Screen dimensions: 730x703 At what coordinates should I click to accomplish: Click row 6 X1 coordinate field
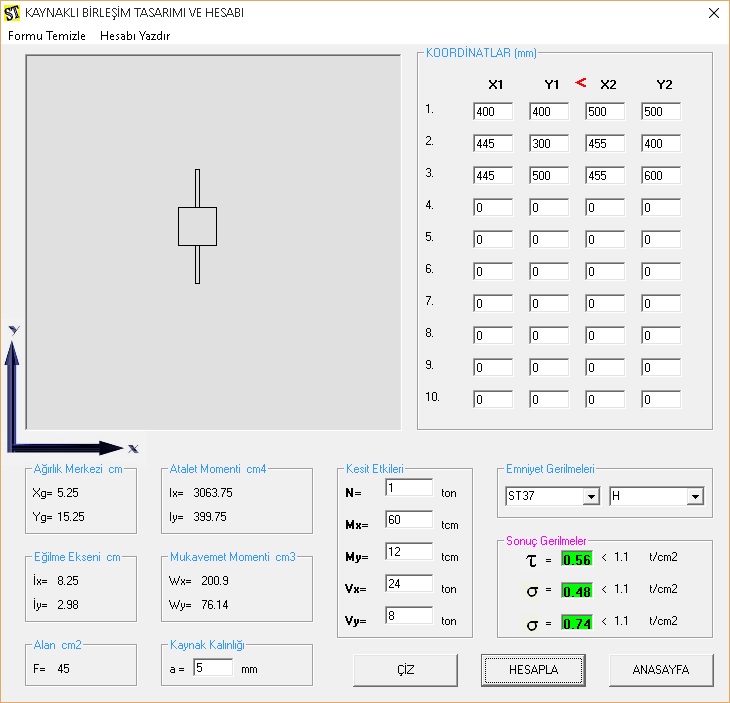click(493, 271)
